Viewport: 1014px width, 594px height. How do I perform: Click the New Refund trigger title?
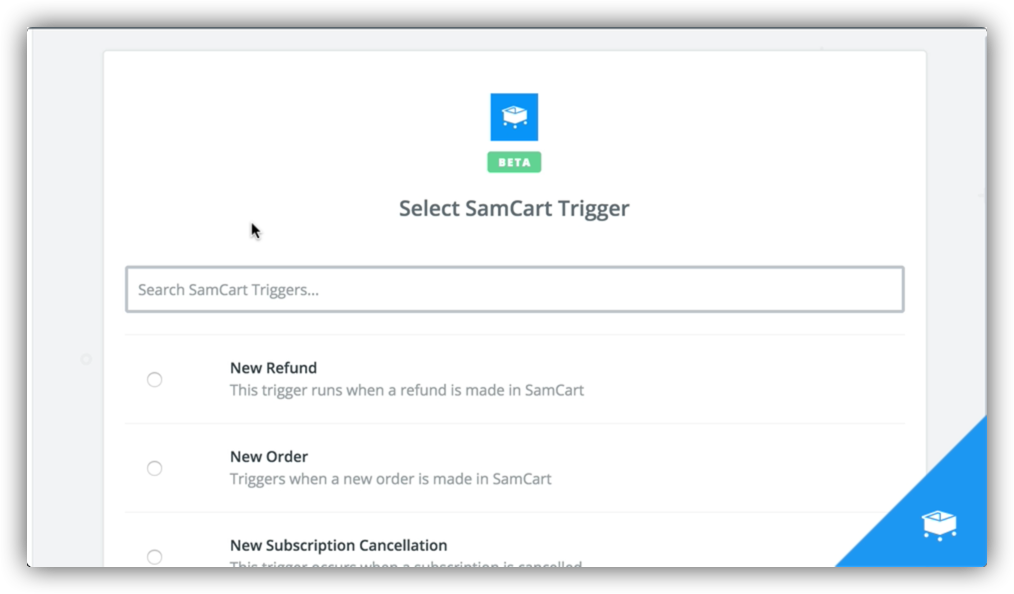pos(273,368)
